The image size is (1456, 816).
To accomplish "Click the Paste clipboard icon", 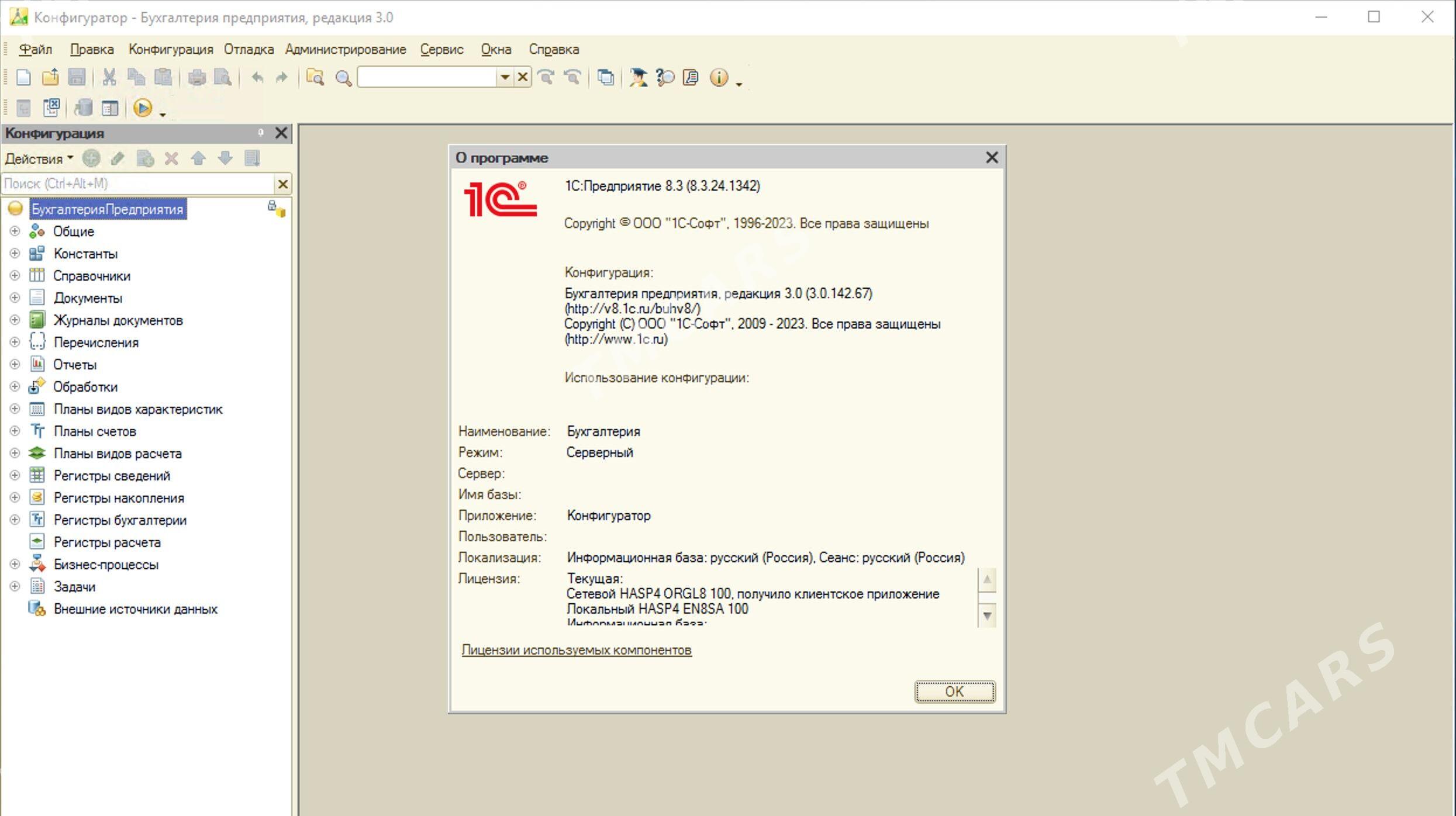I will tap(163, 77).
